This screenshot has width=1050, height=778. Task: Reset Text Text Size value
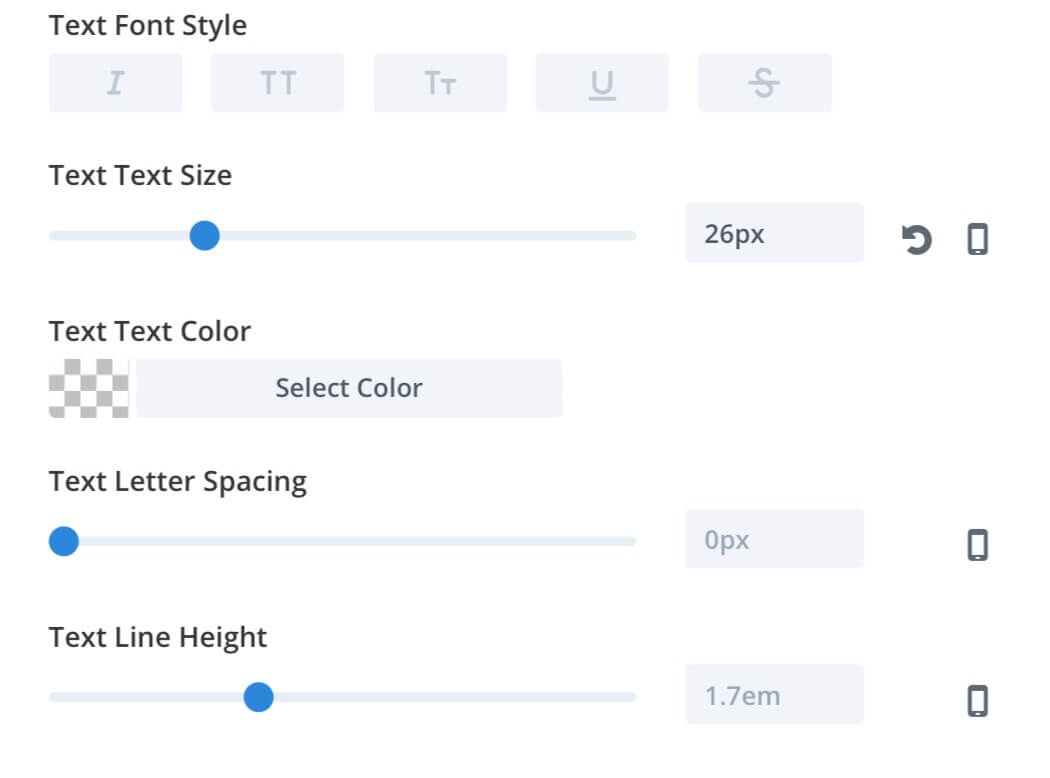[x=916, y=239]
